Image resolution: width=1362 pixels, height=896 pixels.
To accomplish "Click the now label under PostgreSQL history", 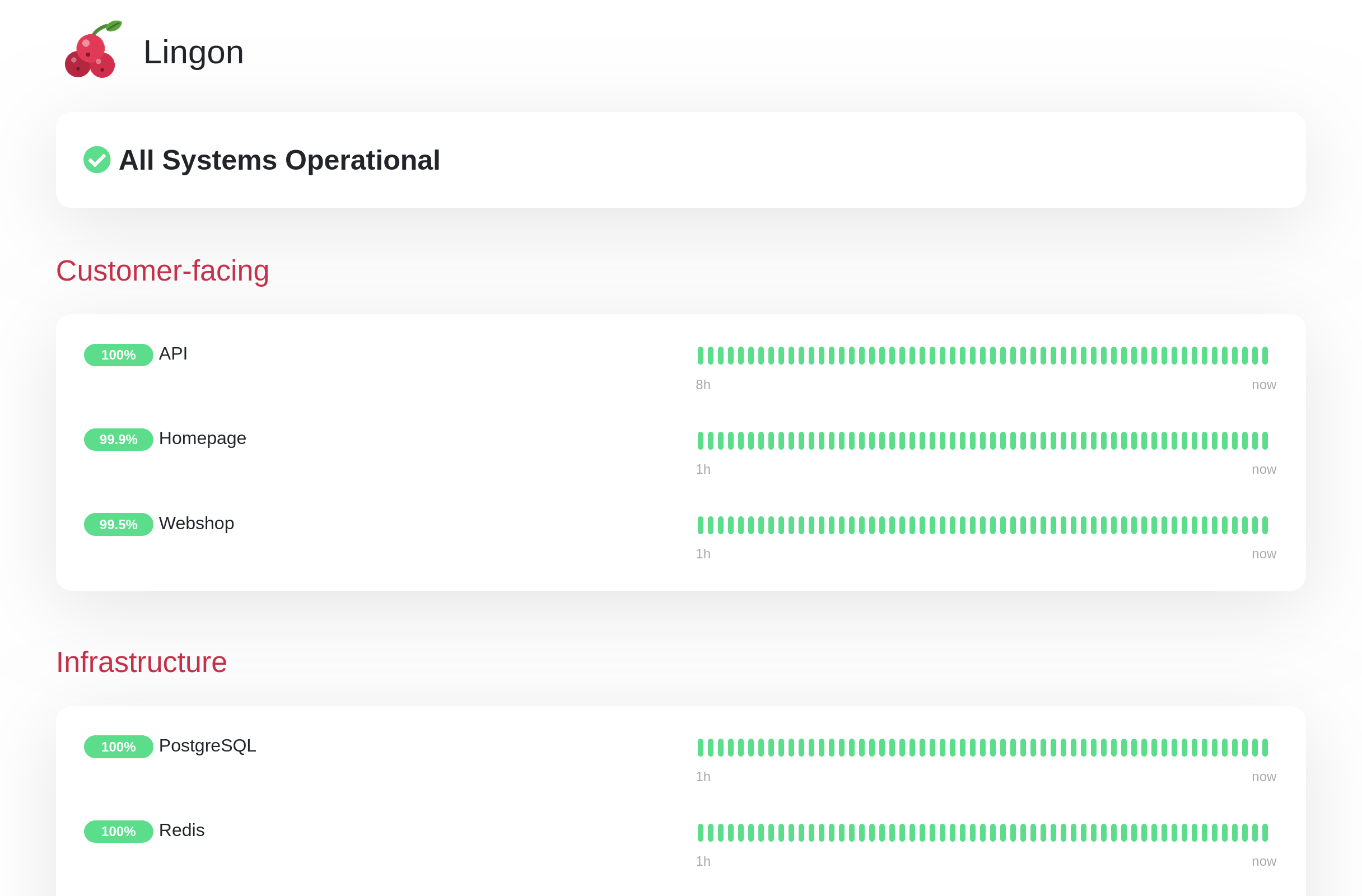I will pos(1263,777).
